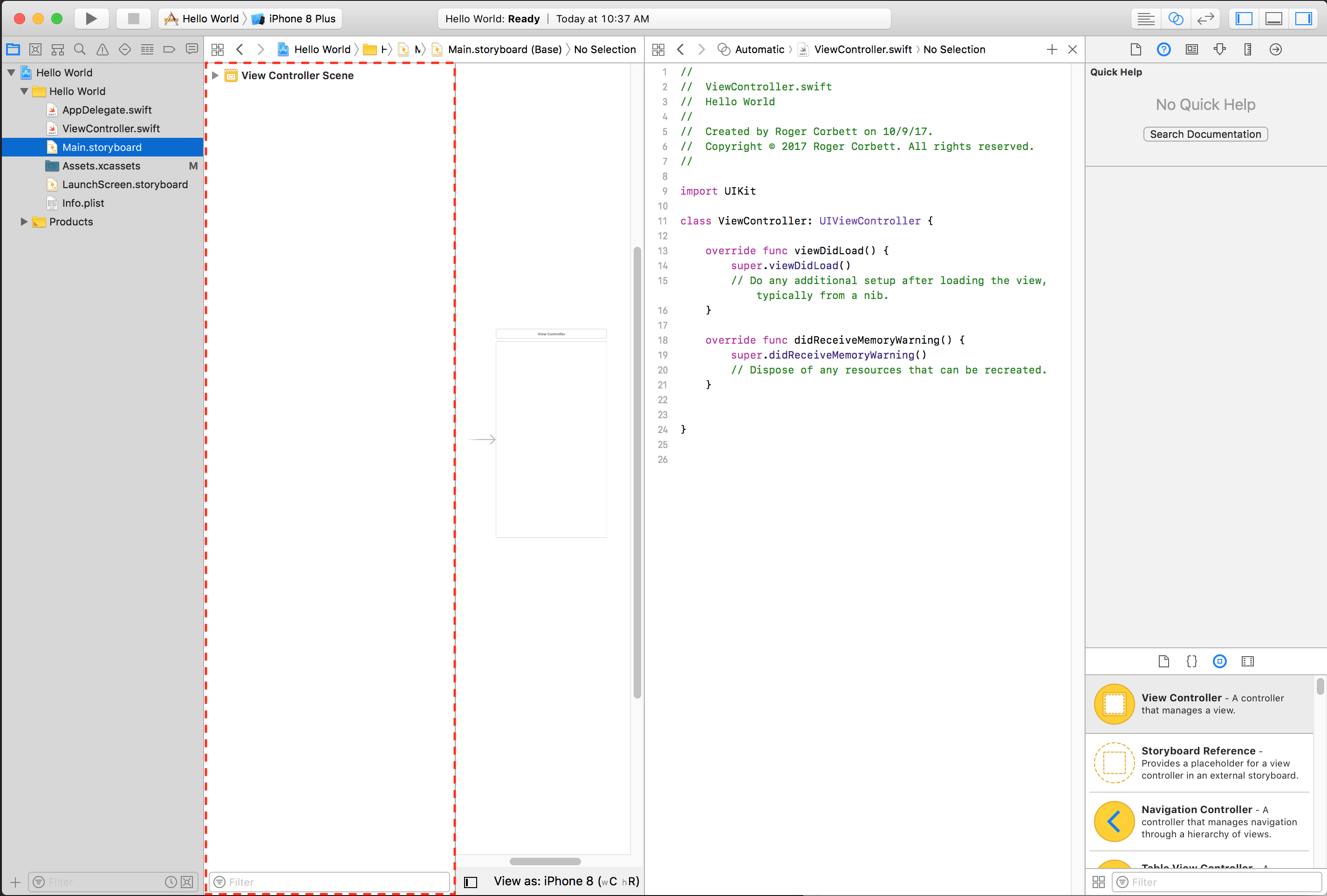Collapse the Hello World project root
1327x896 pixels.
pyautogui.click(x=12, y=73)
